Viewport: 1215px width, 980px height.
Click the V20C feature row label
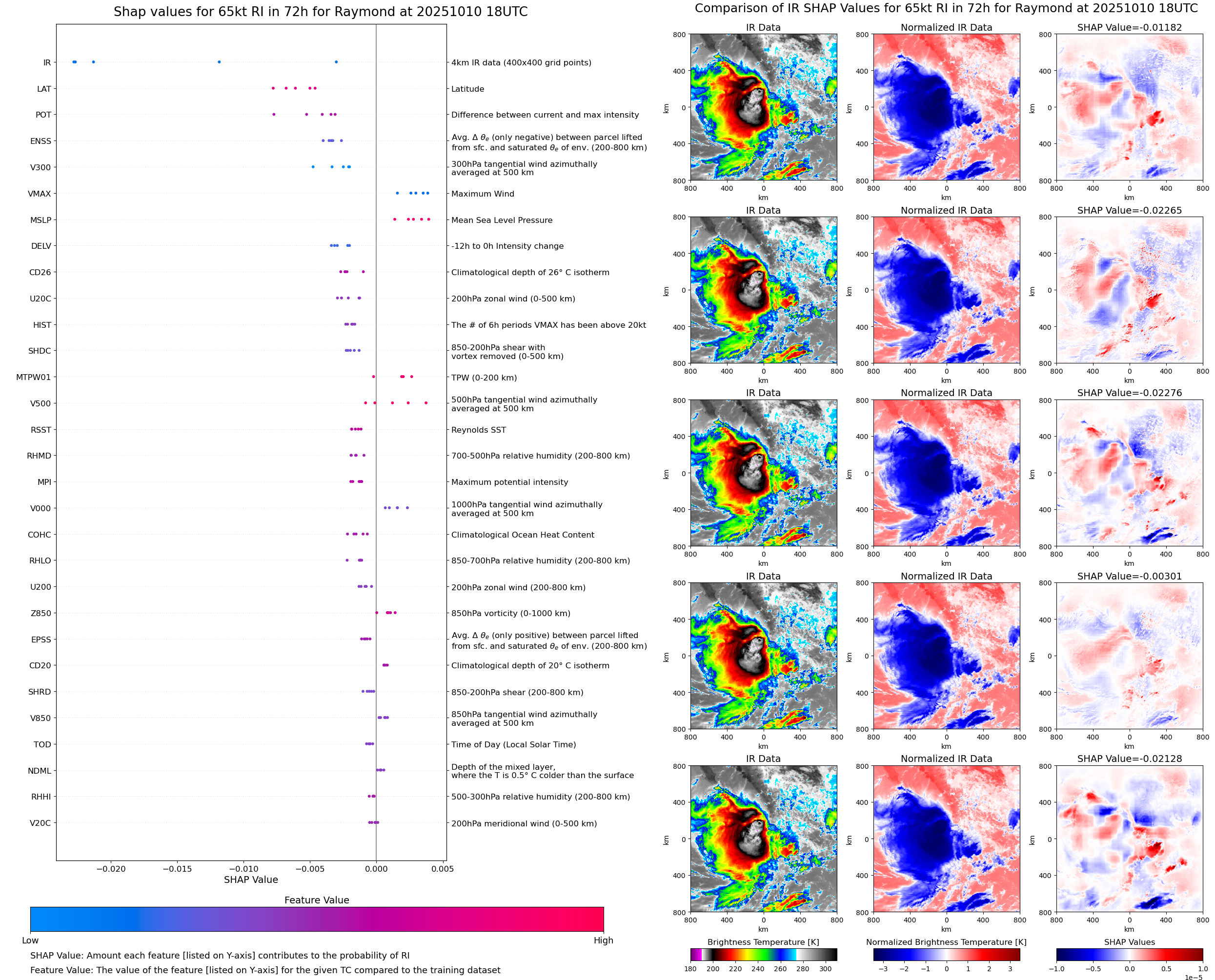(40, 823)
